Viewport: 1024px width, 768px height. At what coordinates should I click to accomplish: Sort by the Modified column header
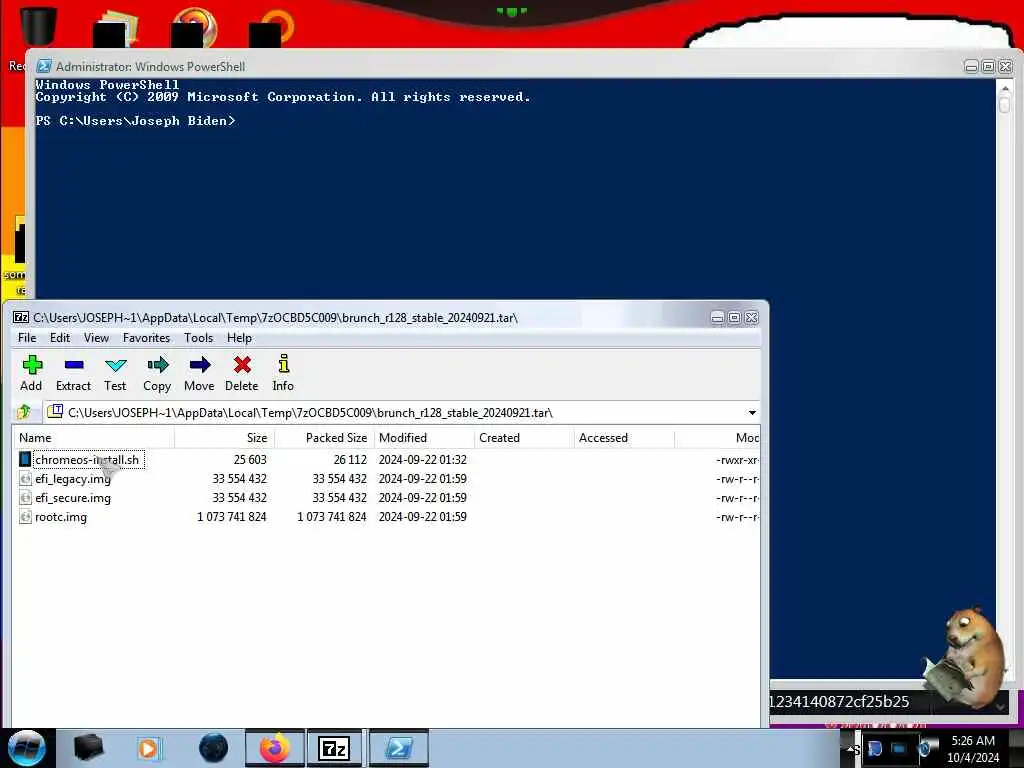click(x=424, y=438)
